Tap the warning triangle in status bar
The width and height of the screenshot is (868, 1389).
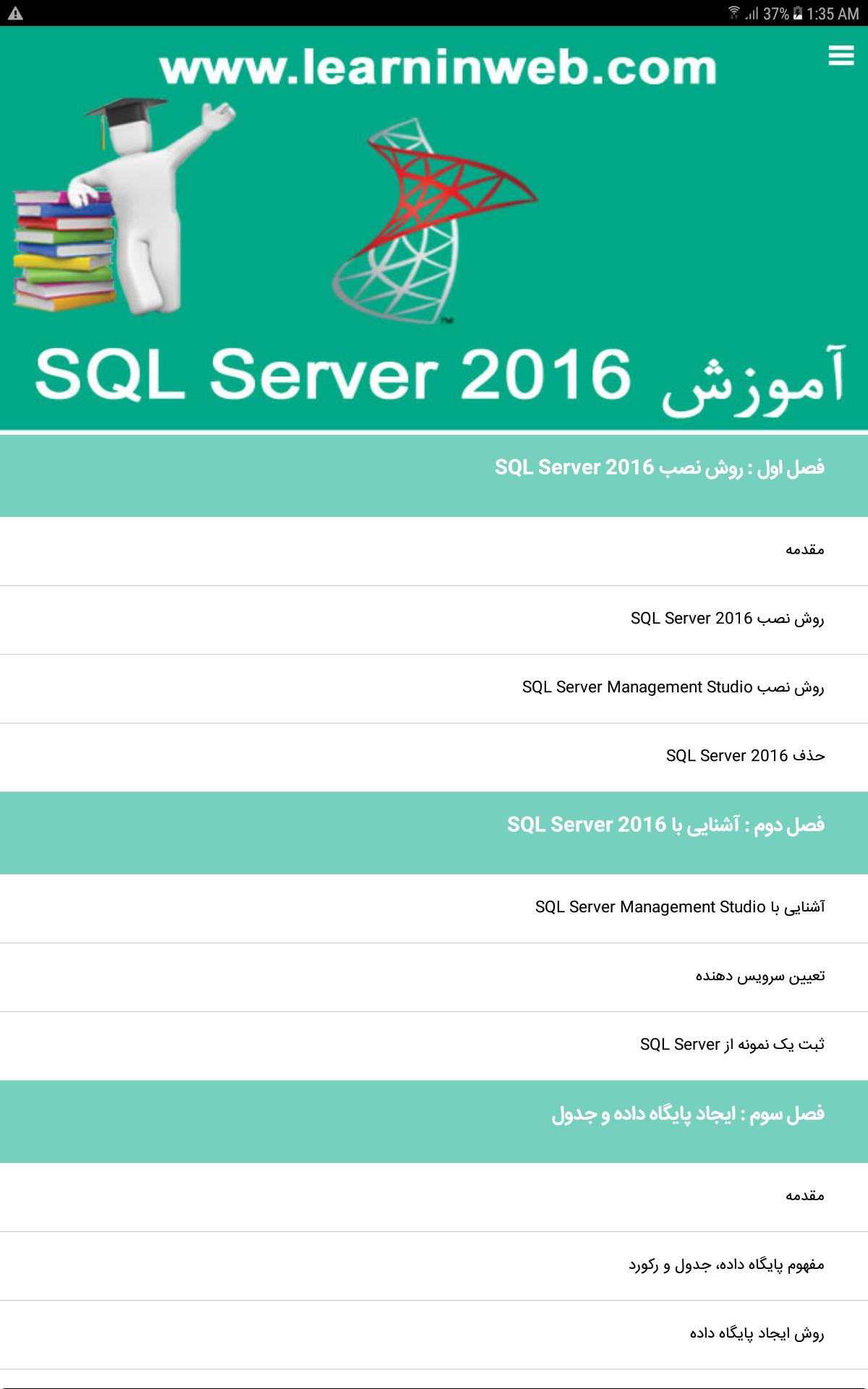click(15, 14)
